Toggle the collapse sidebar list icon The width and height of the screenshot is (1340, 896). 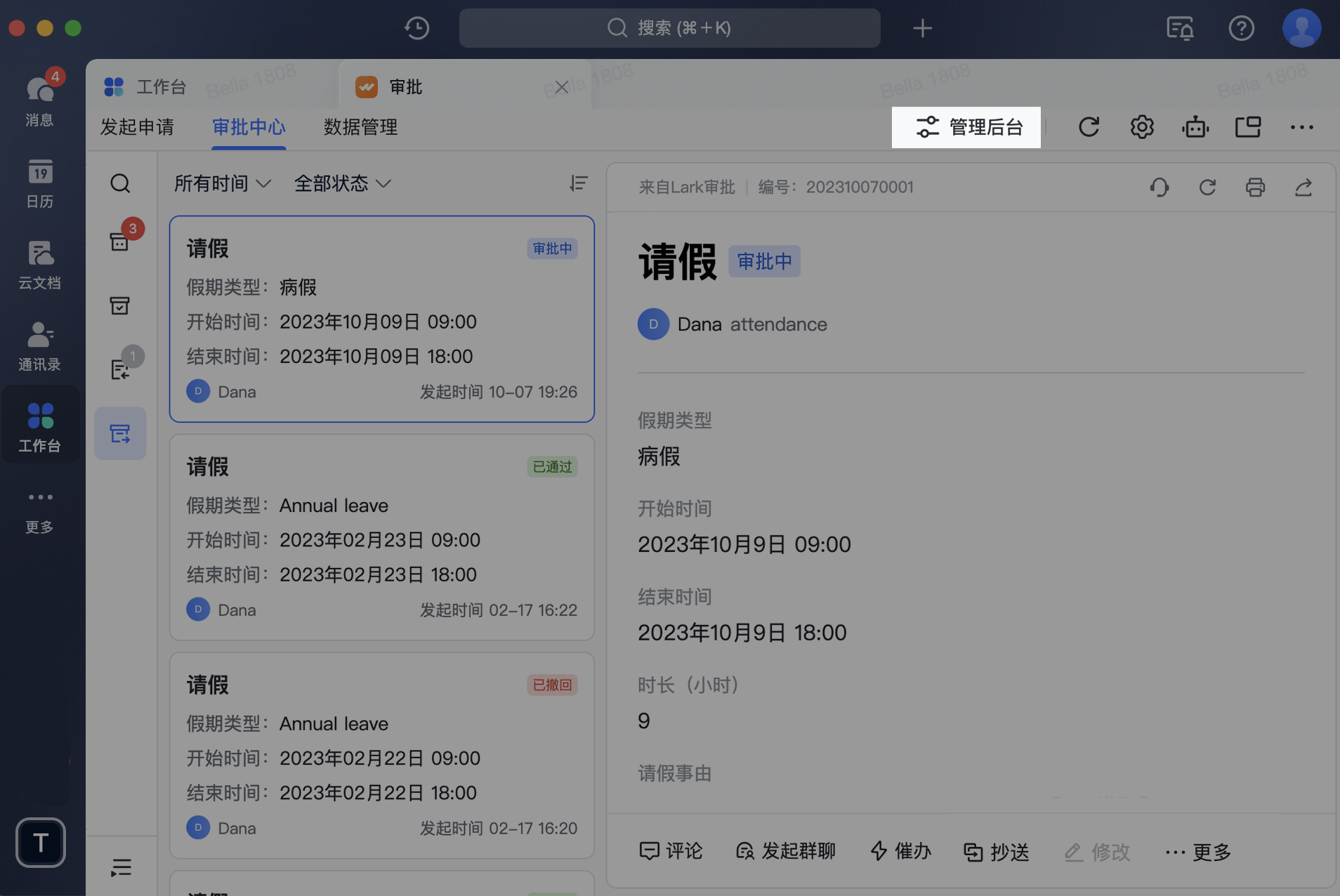121,868
